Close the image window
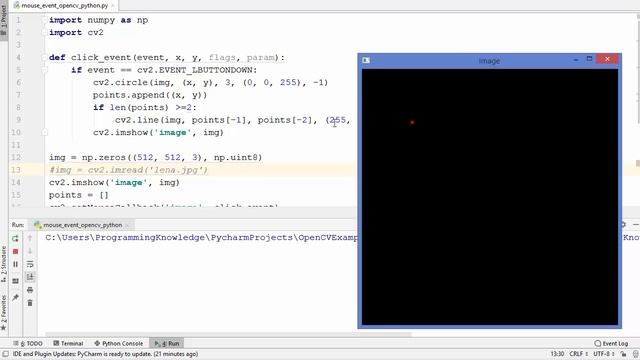The image size is (640, 360). pyautogui.click(x=607, y=59)
